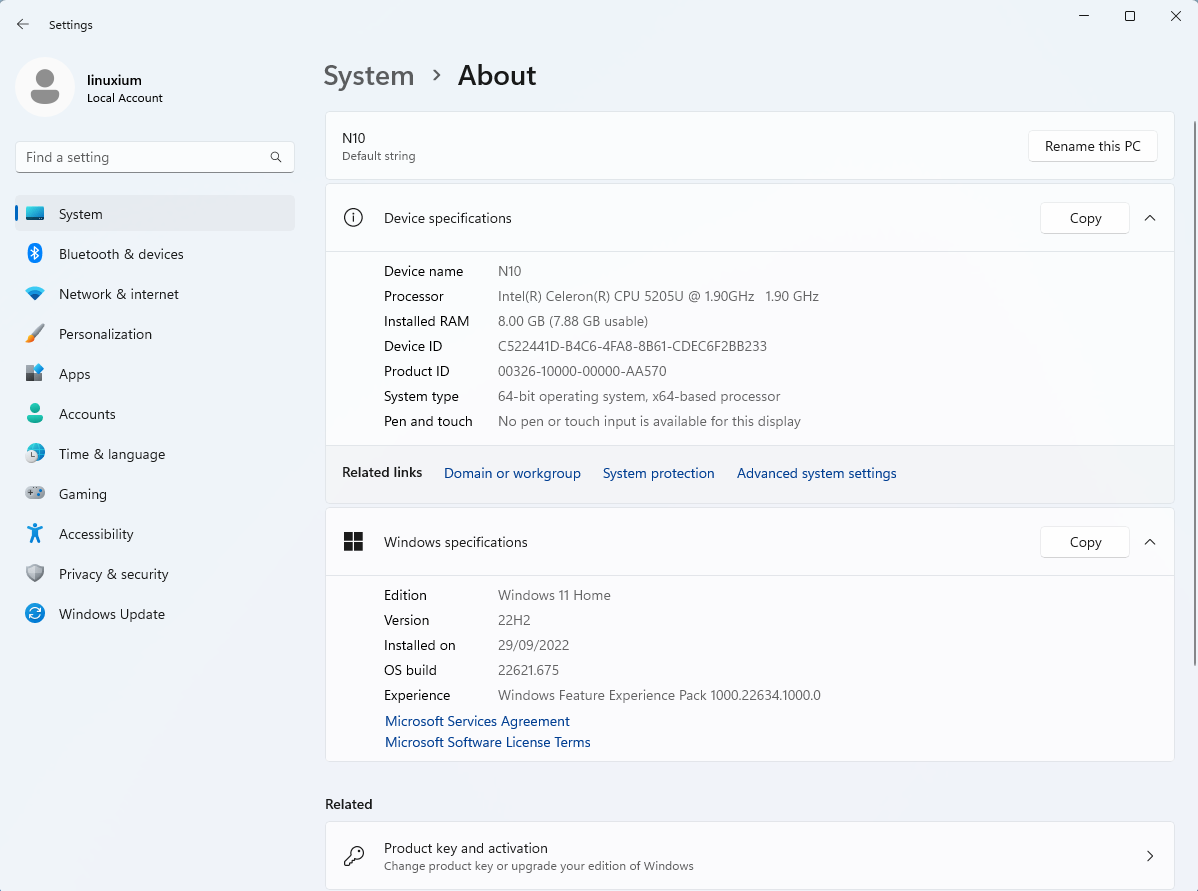Screen dimensions: 1198x891
Task: Go to Privacy & security settings
Action: (x=155, y=574)
